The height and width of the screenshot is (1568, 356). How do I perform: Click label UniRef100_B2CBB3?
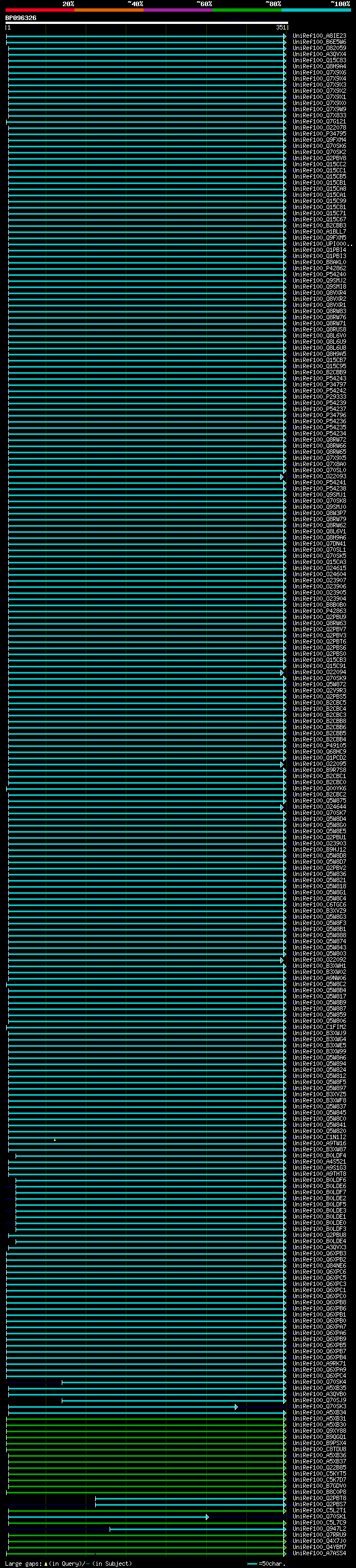[x=319, y=225]
